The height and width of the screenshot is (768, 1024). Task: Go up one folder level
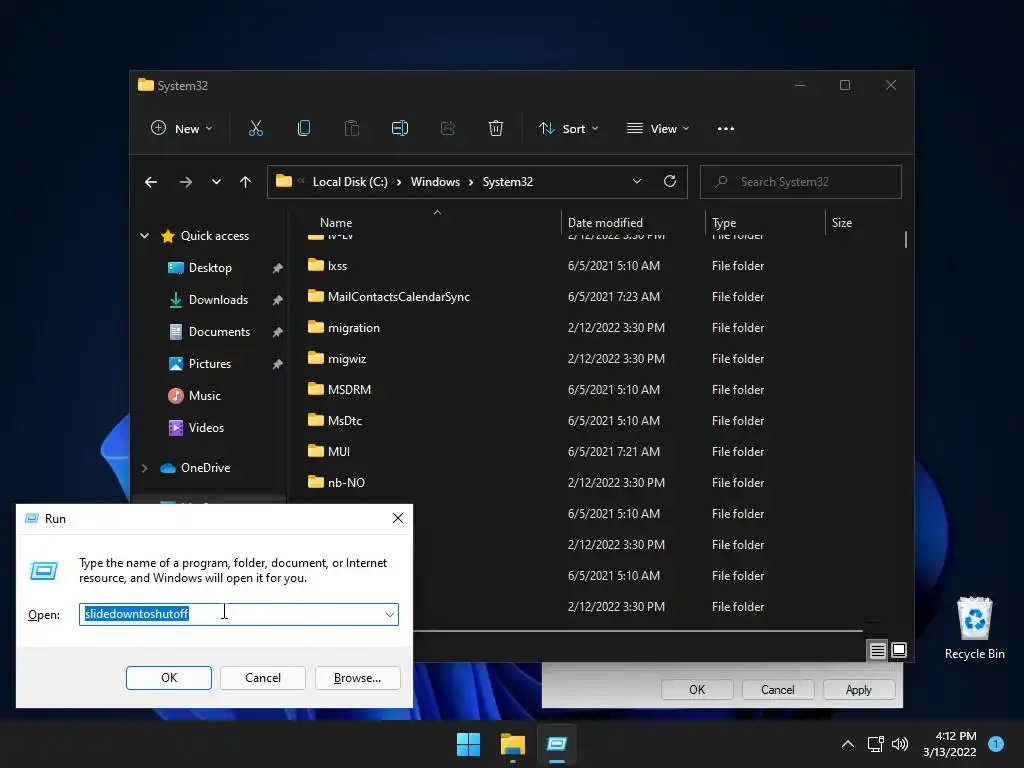246,182
